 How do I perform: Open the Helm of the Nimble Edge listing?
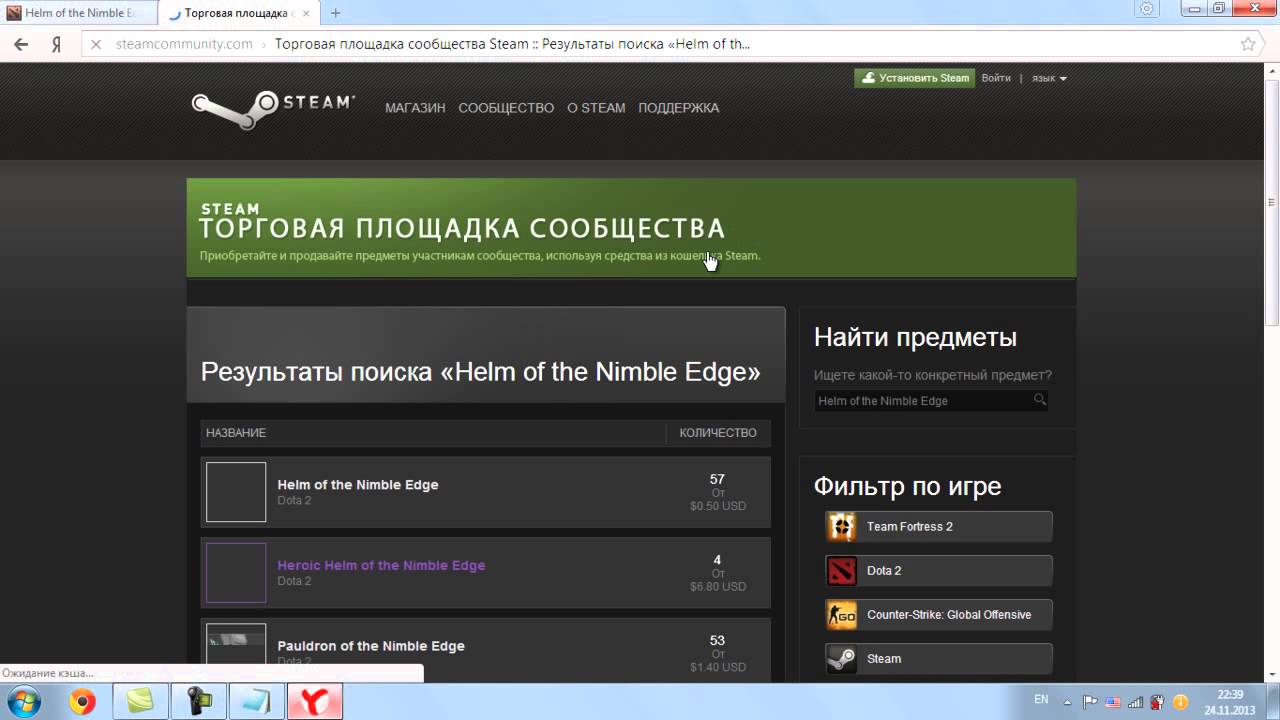(x=485, y=492)
